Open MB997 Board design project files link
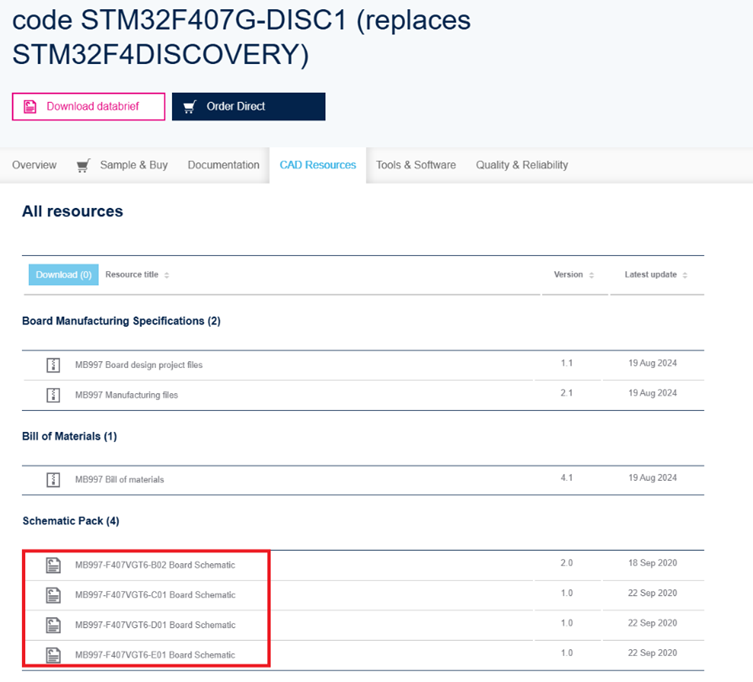Screen dimensions: 753x682 [x=139, y=365]
